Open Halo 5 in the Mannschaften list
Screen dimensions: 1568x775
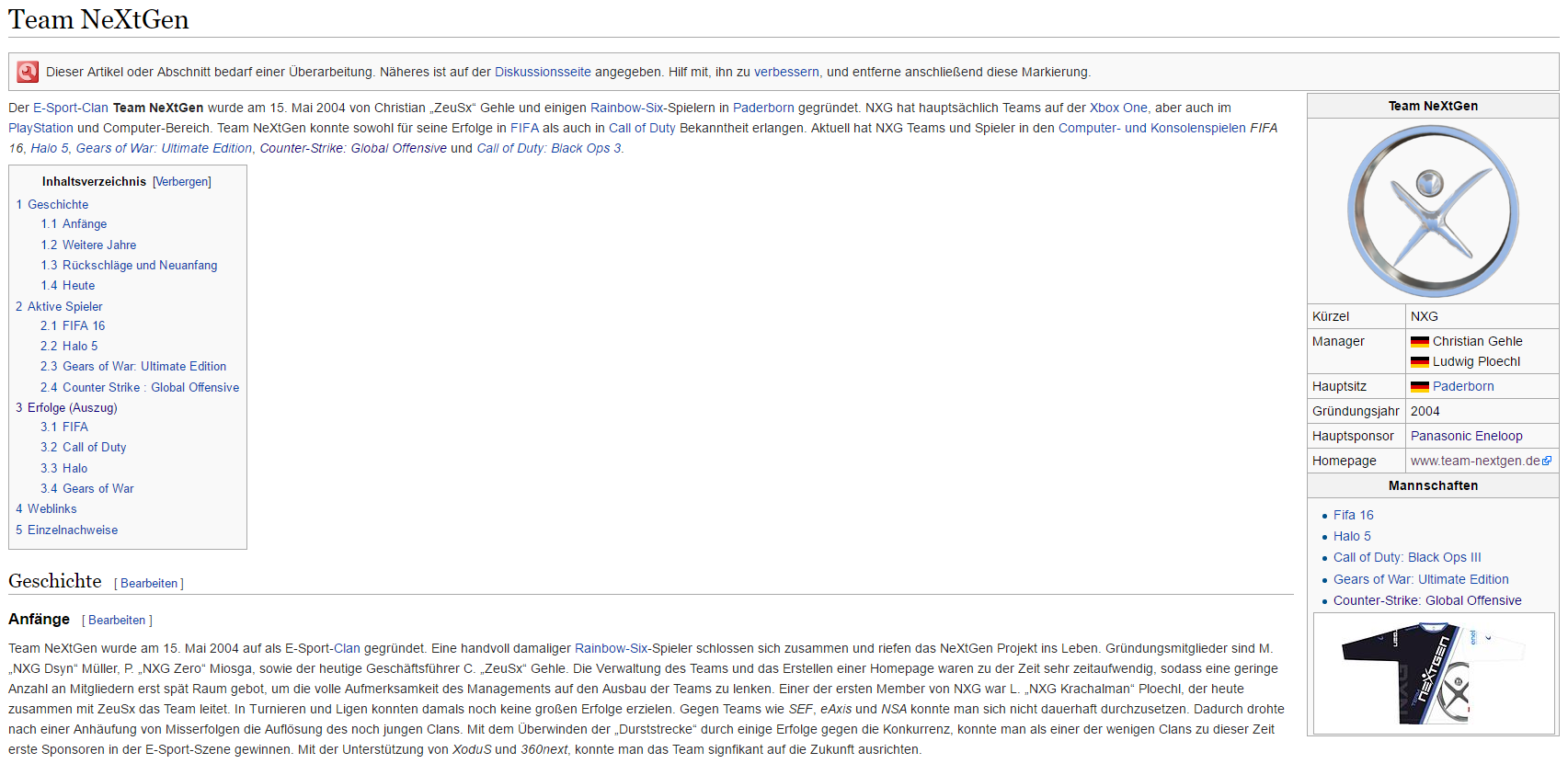(1352, 537)
